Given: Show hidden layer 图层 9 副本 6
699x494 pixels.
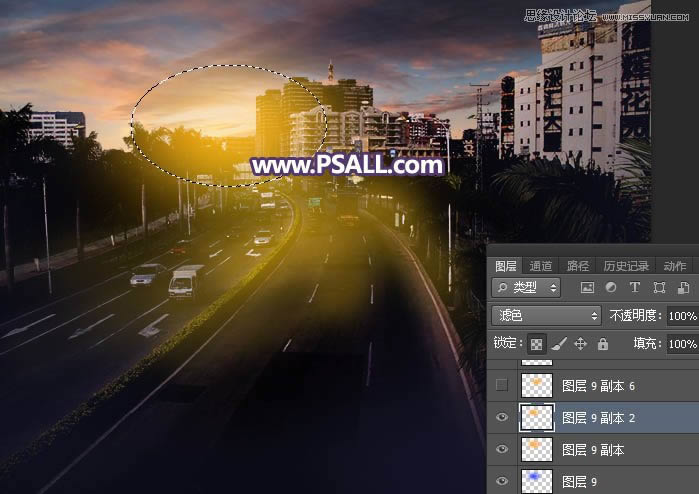Looking at the screenshot, I should point(502,385).
